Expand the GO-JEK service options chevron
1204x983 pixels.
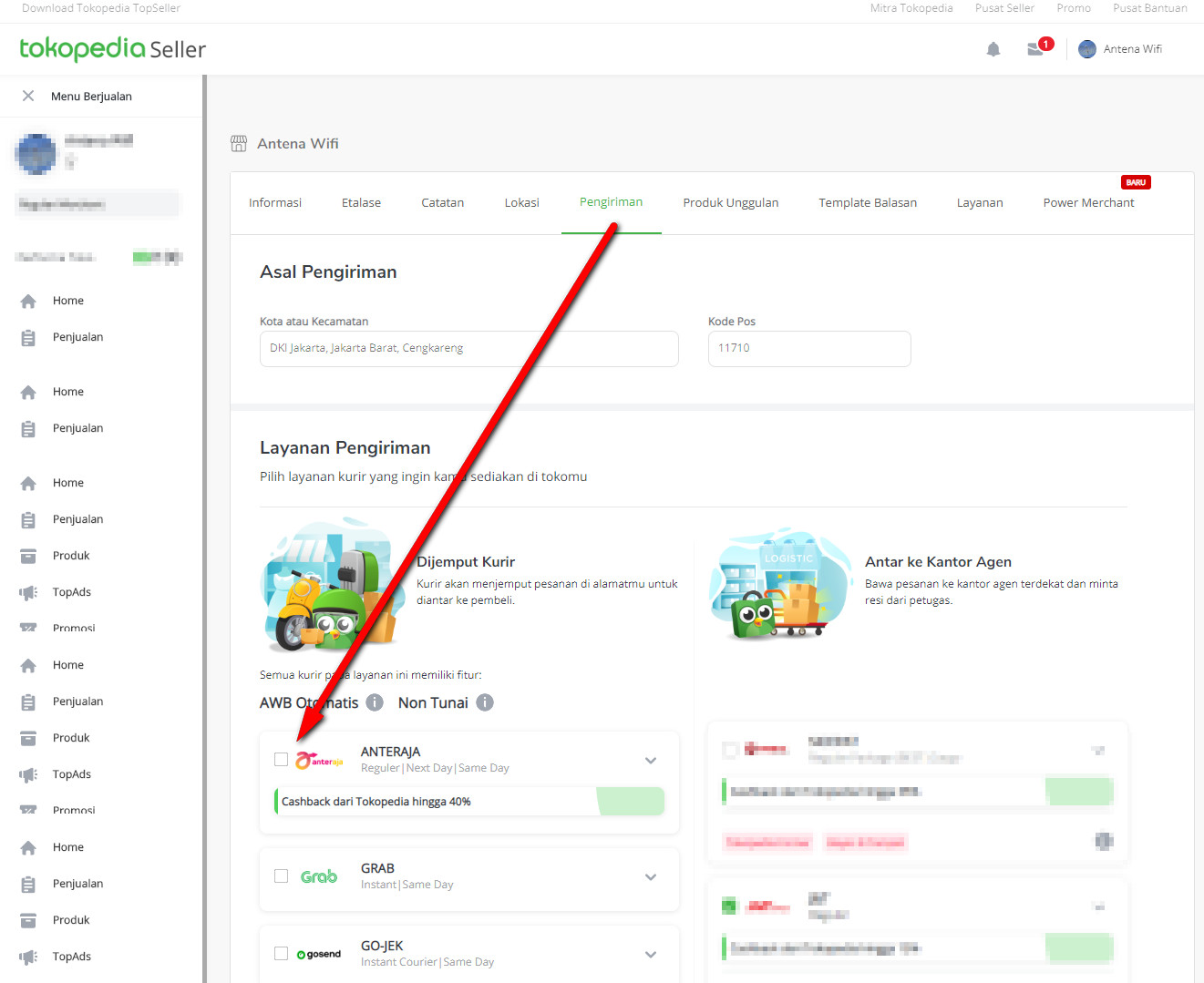click(x=651, y=955)
